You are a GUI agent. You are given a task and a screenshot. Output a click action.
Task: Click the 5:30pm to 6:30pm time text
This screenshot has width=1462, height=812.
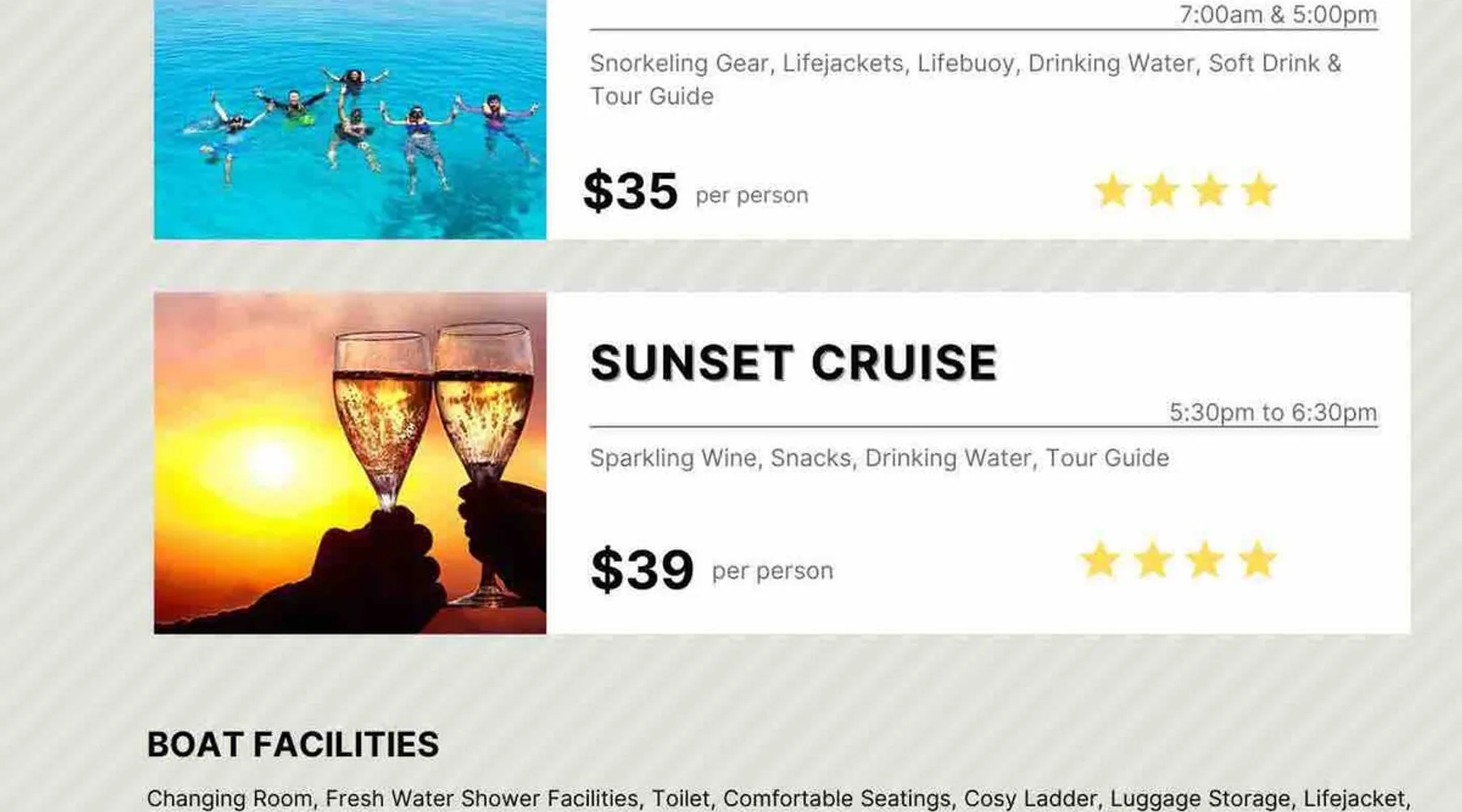[x=1273, y=412]
